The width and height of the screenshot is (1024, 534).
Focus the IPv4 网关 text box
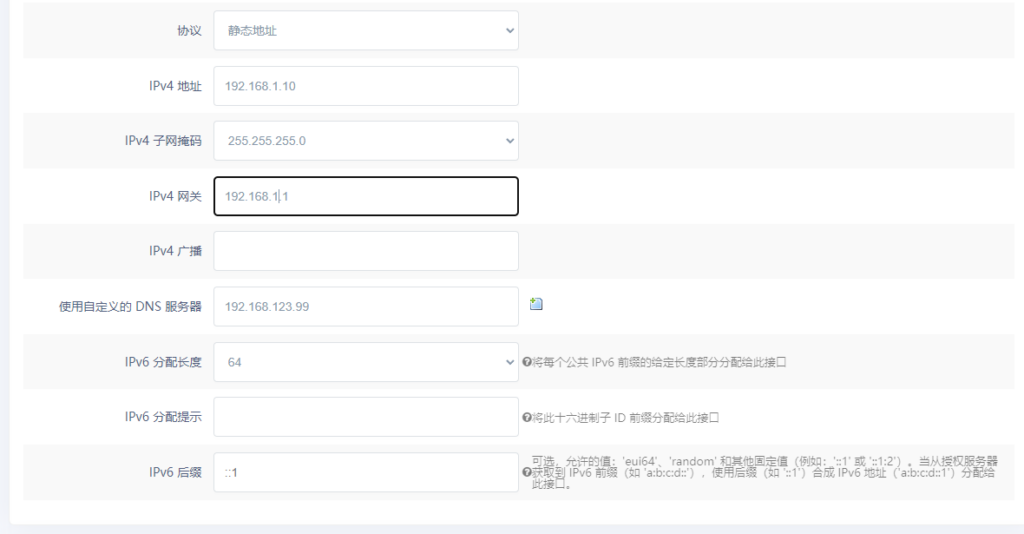tap(366, 196)
